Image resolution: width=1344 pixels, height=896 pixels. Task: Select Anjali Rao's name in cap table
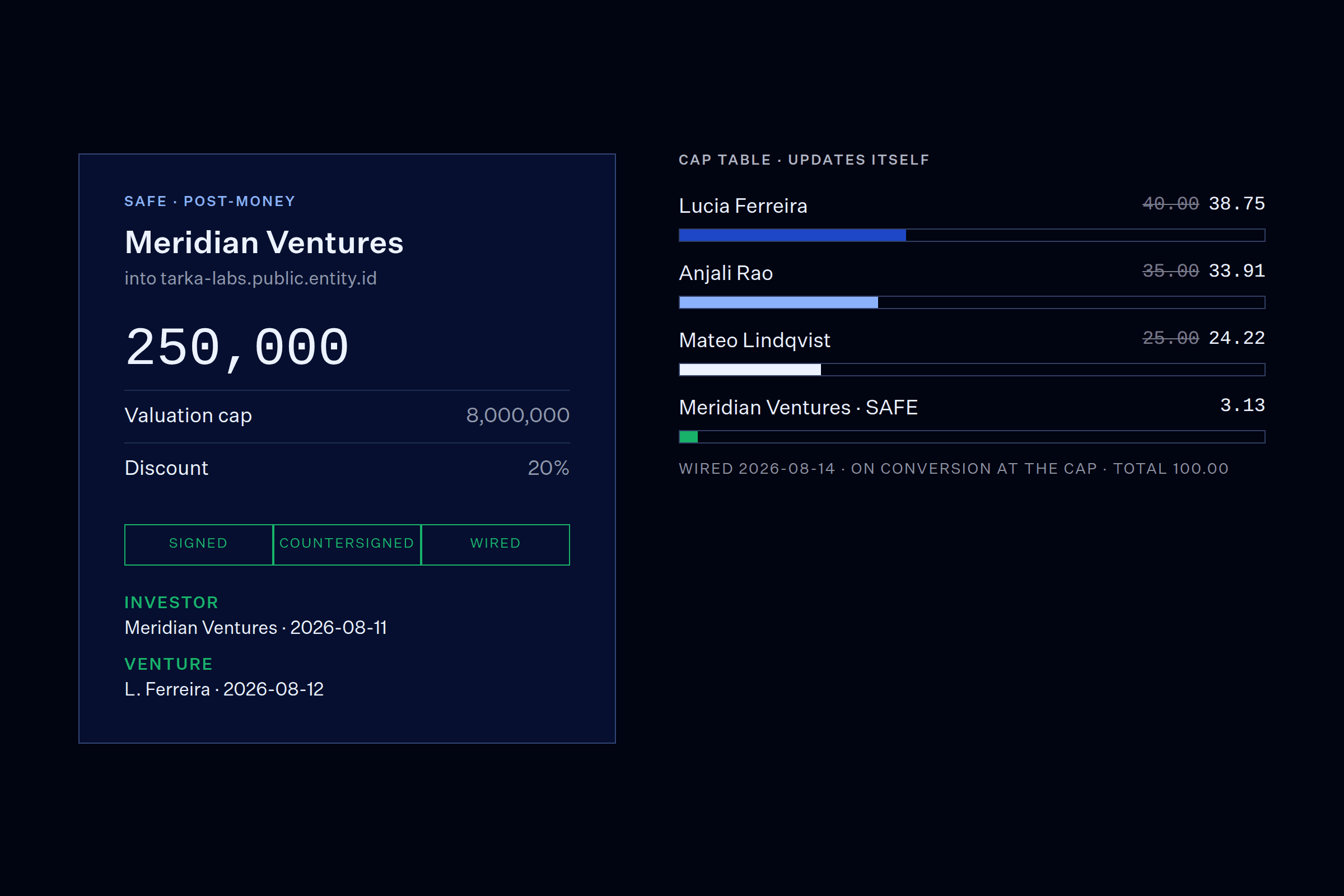(x=726, y=273)
